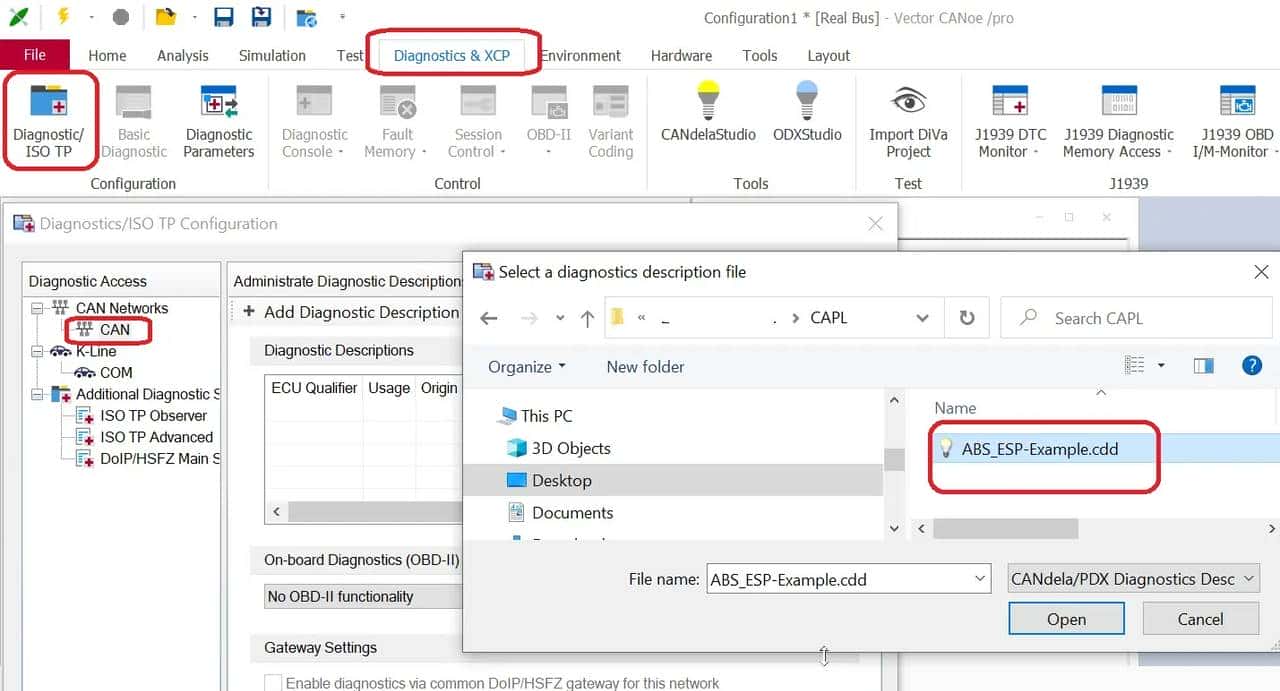Collapse the K-Line tree node

(37, 351)
